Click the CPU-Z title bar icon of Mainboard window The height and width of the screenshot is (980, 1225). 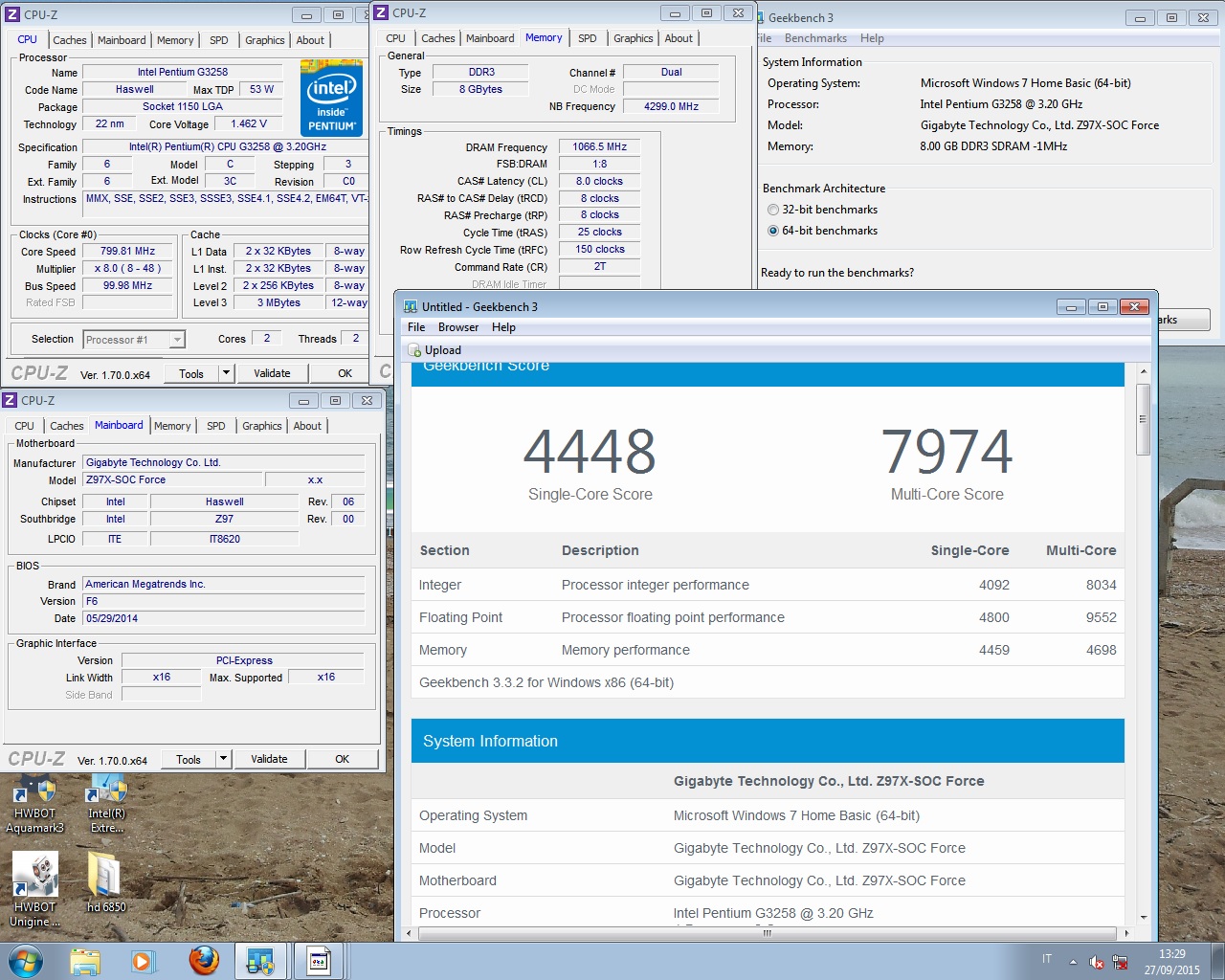pyautogui.click(x=10, y=400)
